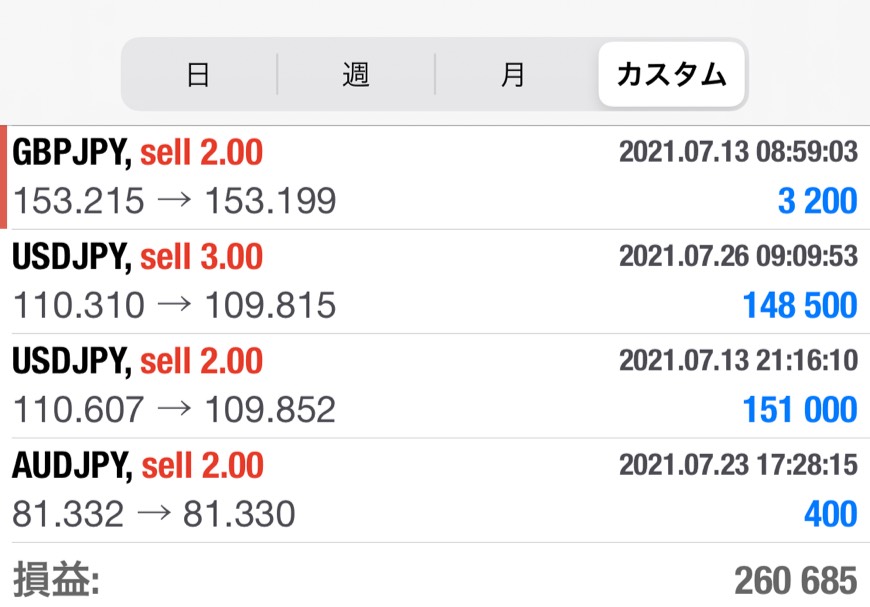Tap the USDJPY sell 3.00 trade label
Viewport: 870px width, 607px height.
click(138, 257)
